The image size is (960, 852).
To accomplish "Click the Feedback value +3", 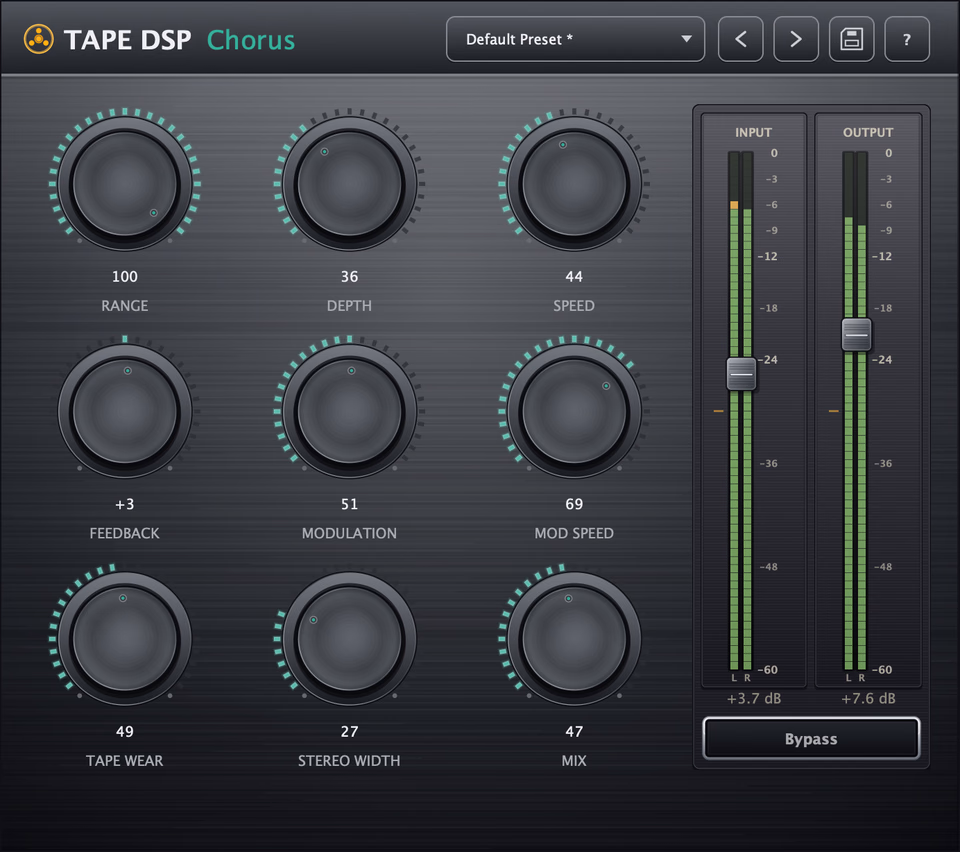I will coord(125,504).
